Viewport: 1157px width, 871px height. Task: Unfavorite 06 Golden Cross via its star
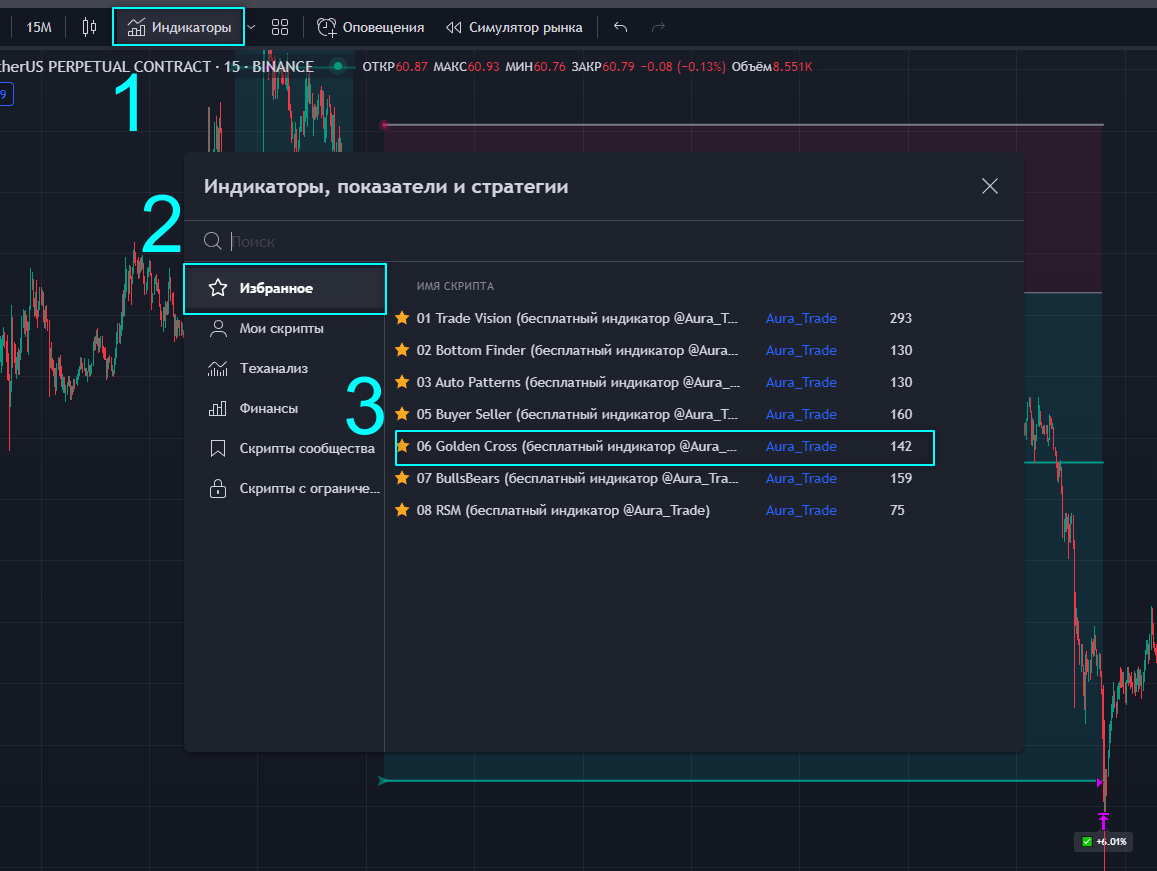[402, 446]
